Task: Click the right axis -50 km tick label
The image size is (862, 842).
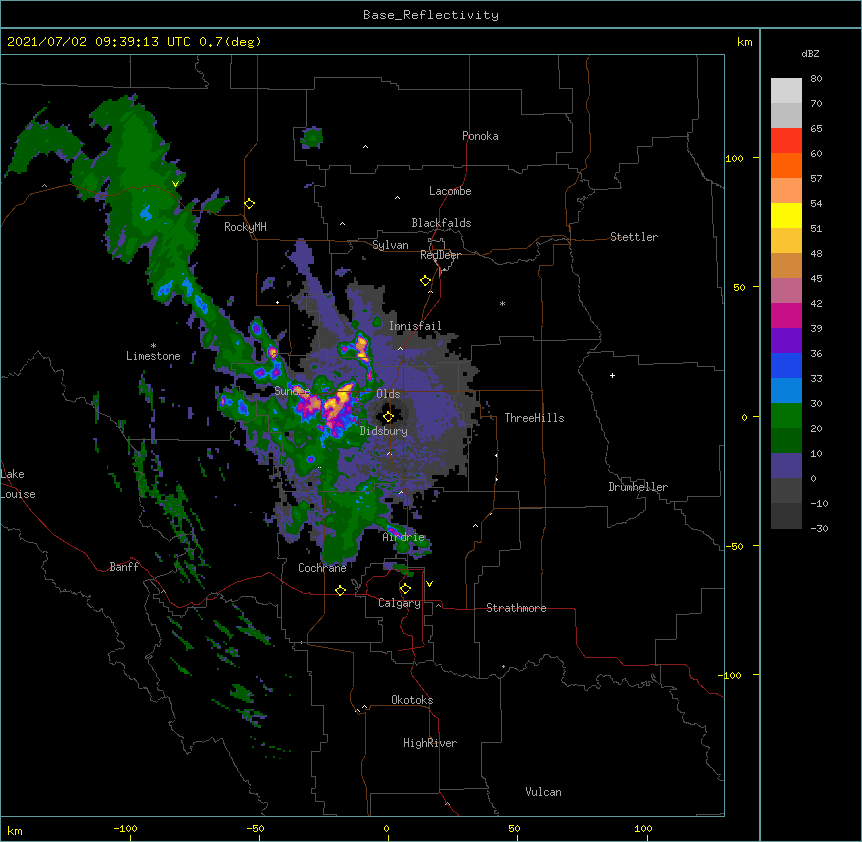Action: [734, 546]
